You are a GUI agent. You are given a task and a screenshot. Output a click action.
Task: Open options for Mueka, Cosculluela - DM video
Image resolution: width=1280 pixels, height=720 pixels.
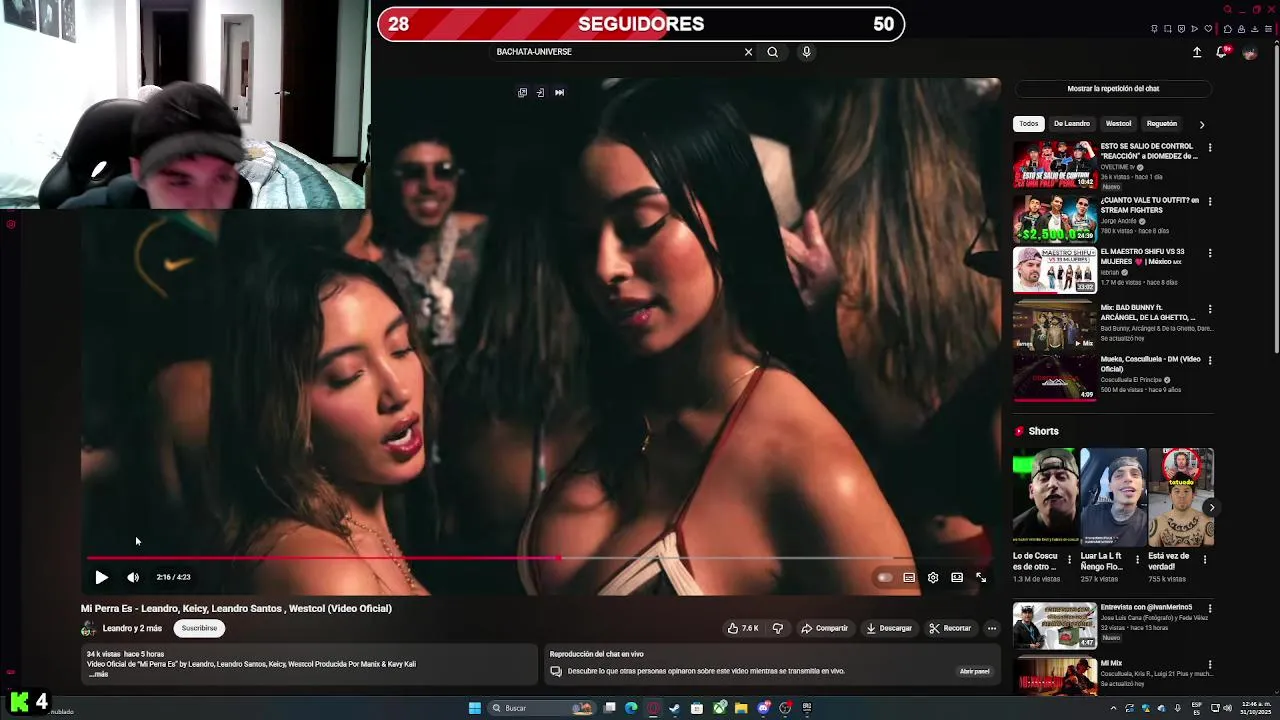click(x=1210, y=361)
